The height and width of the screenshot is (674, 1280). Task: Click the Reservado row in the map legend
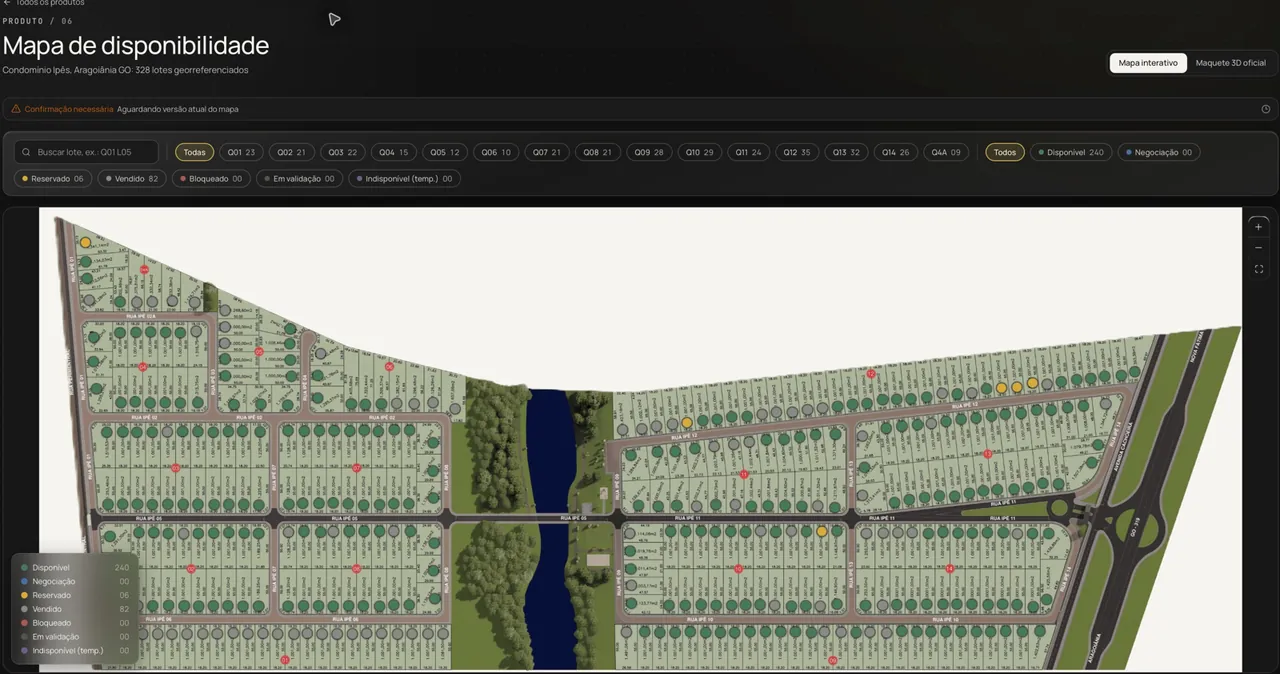(x=75, y=595)
